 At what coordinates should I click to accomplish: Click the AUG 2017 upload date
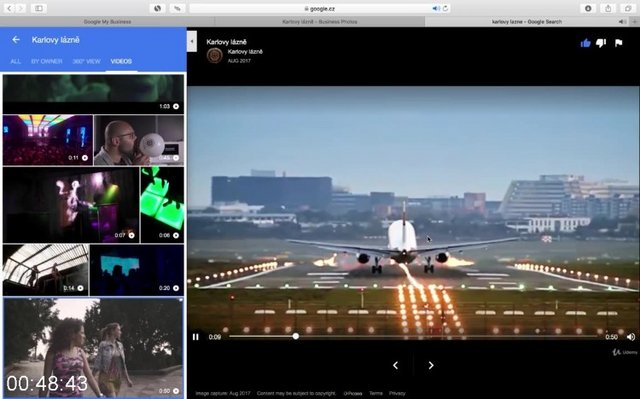(x=239, y=61)
